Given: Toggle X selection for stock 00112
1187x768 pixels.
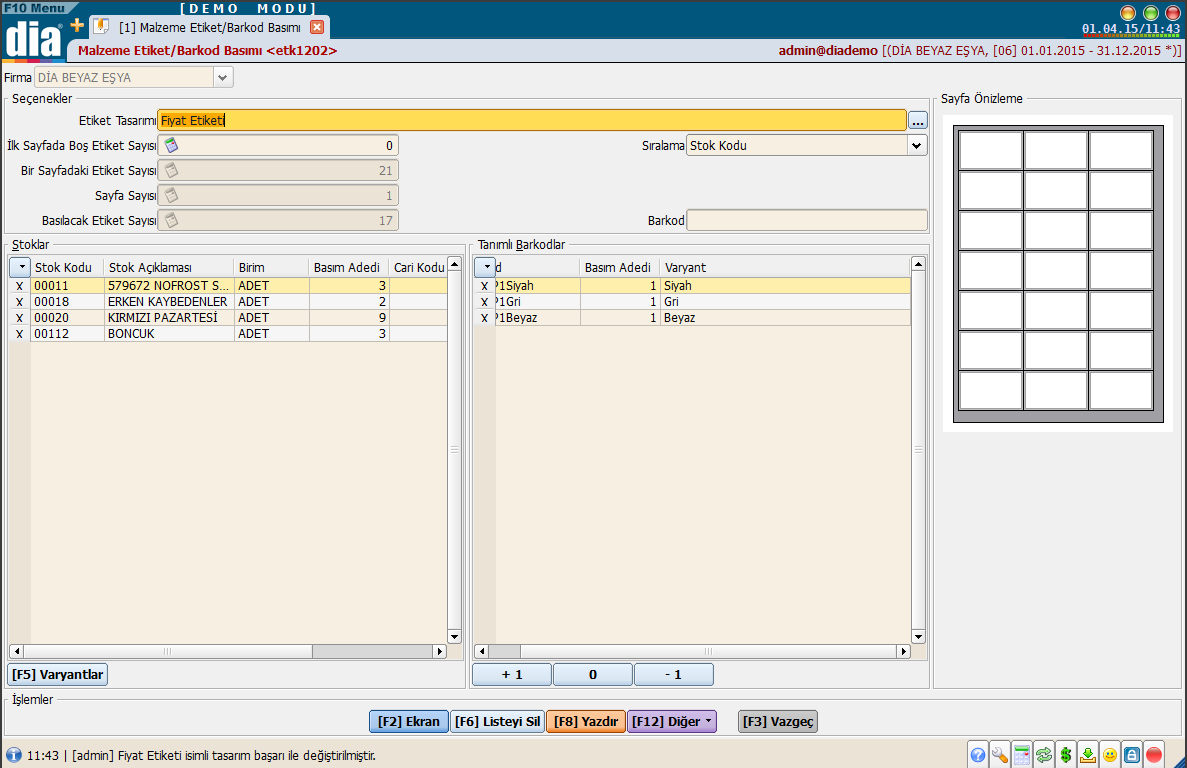Looking at the screenshot, I should pyautogui.click(x=20, y=334).
